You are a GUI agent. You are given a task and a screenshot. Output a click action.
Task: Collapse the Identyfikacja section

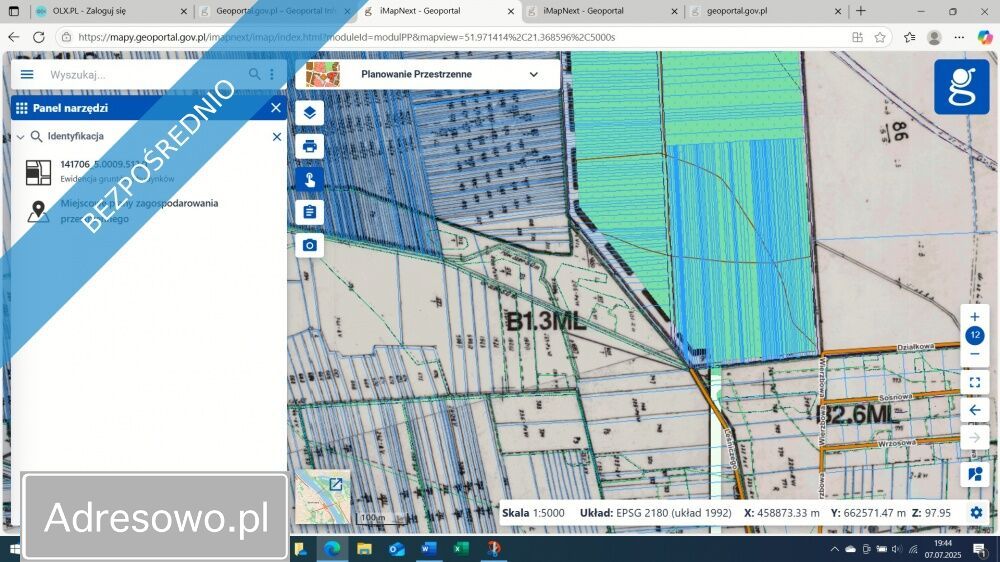[x=21, y=137]
